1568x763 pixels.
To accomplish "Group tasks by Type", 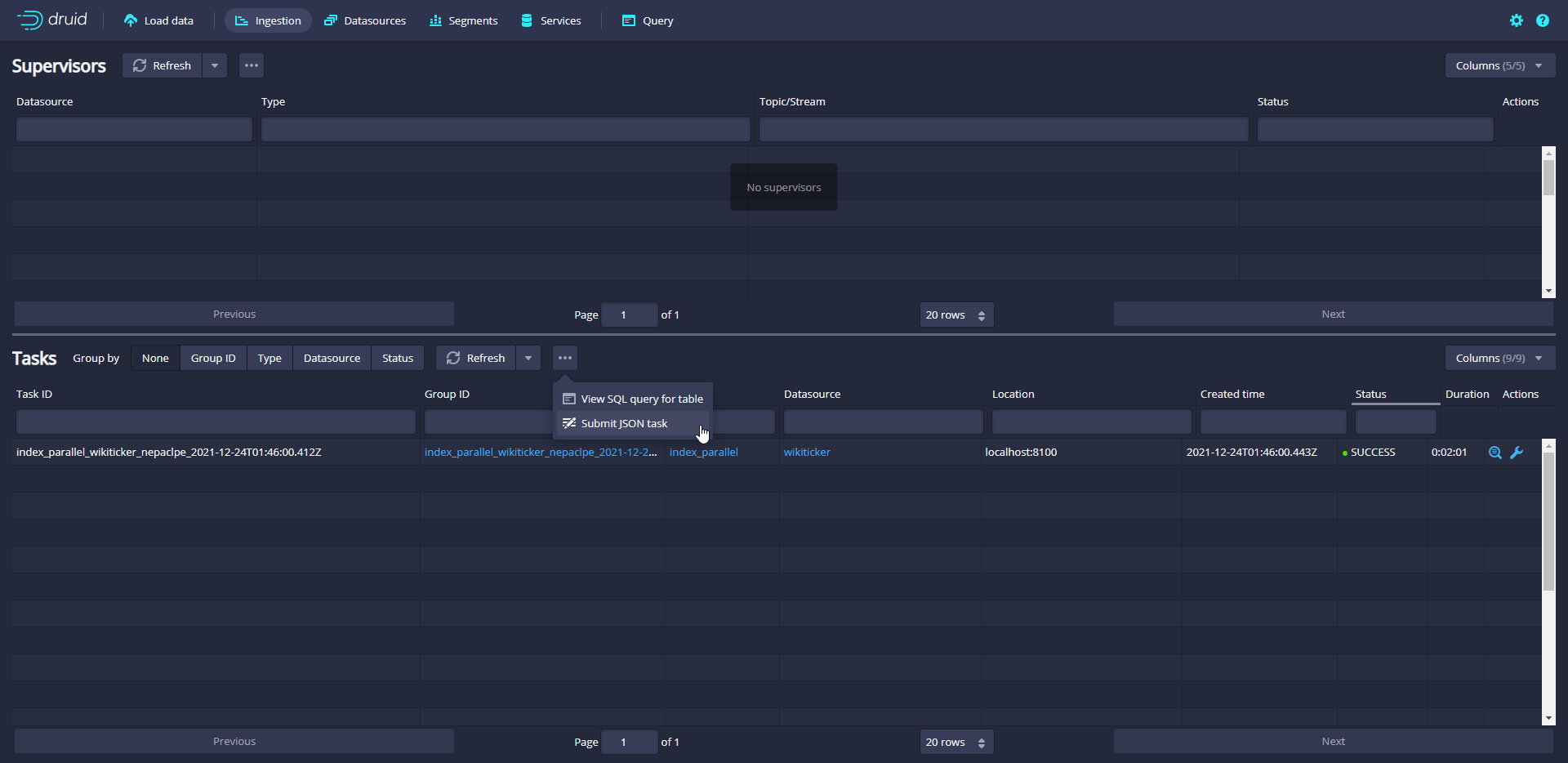I will pos(269,358).
